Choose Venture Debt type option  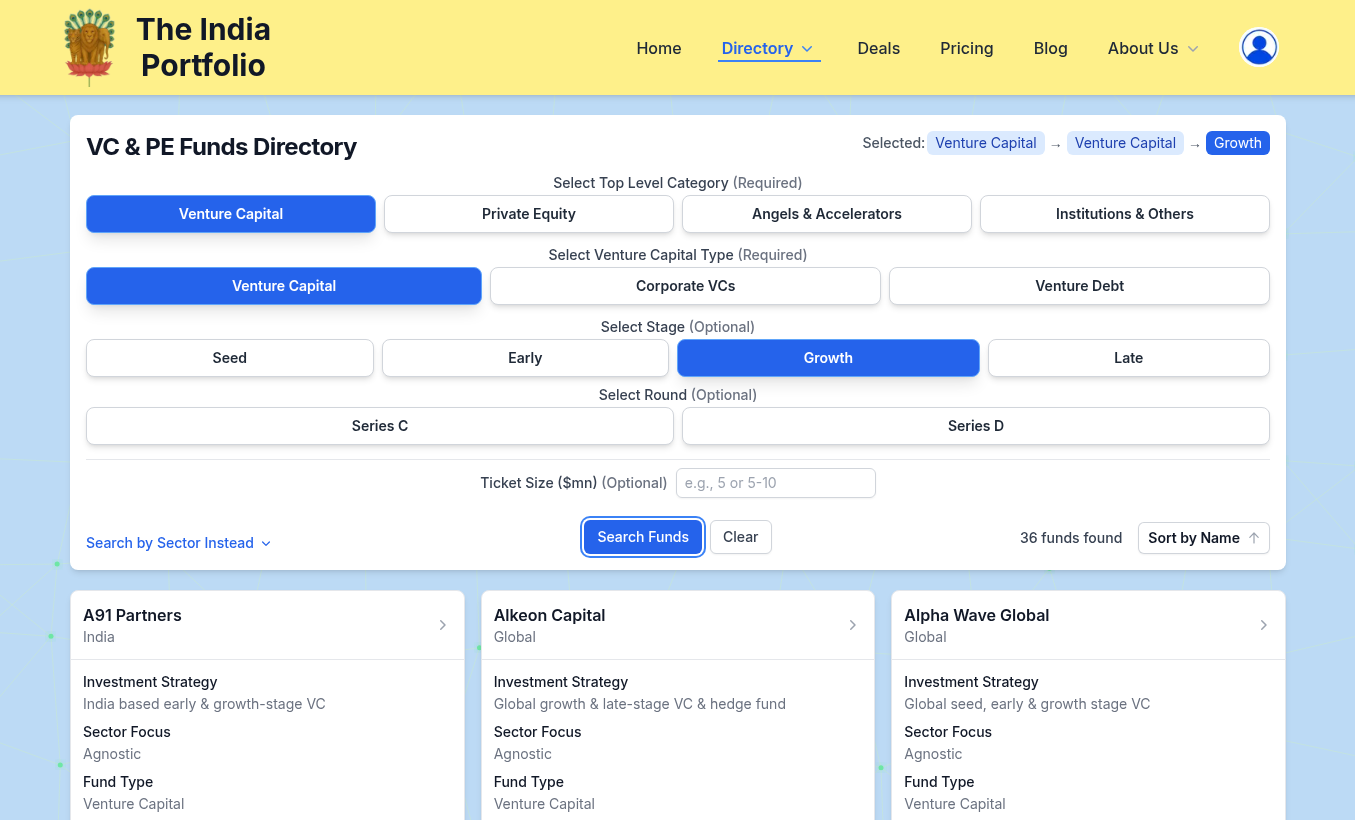pyautogui.click(x=1079, y=286)
